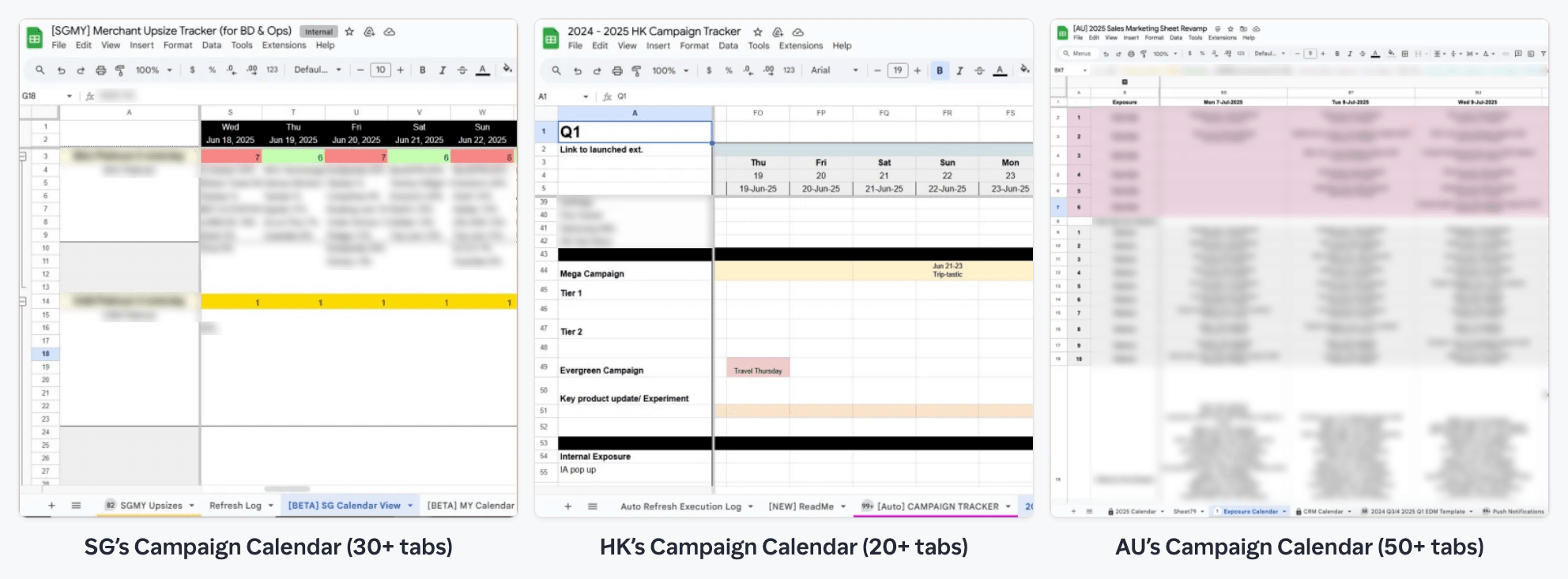Star the HK Campaign Tracker document
This screenshot has height=579, width=1568.
[x=758, y=32]
